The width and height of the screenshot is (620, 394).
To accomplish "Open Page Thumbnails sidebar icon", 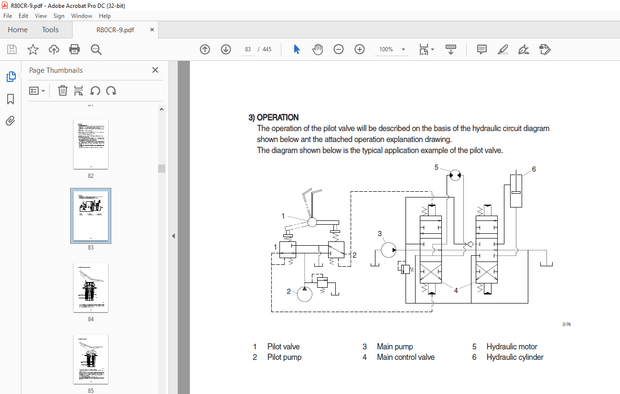I will click(11, 76).
